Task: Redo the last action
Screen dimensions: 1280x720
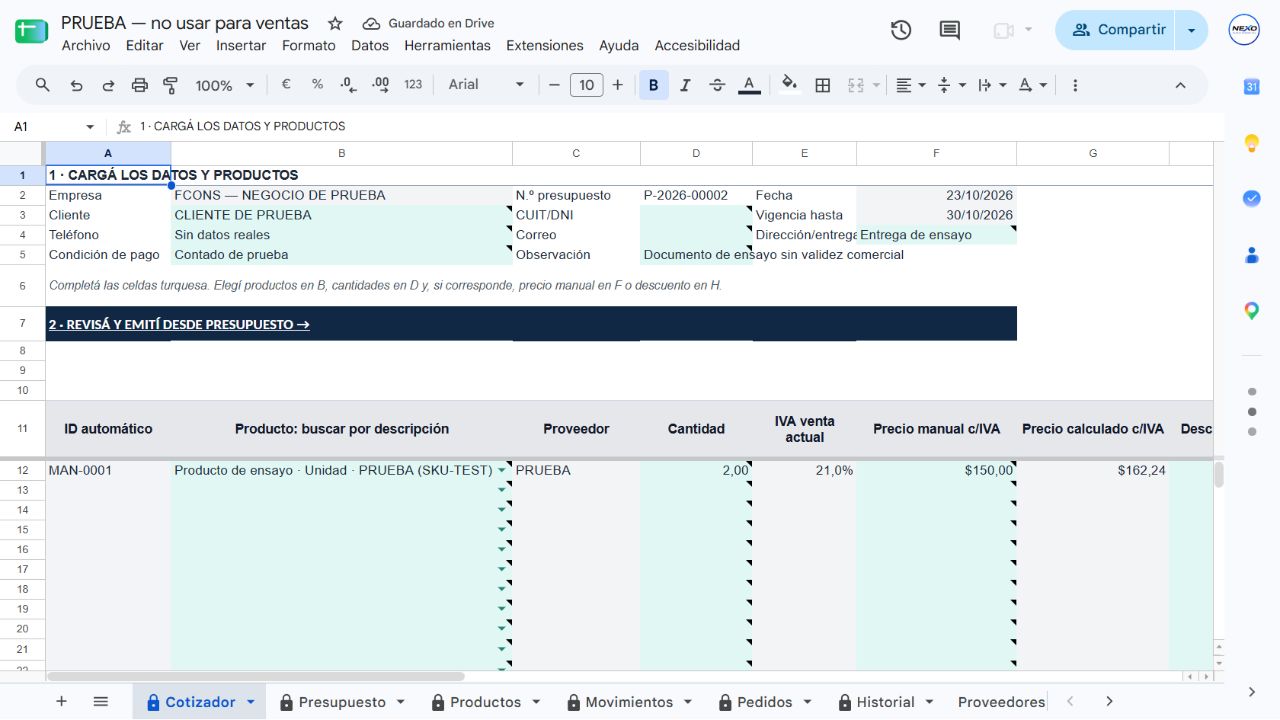Action: (x=108, y=85)
